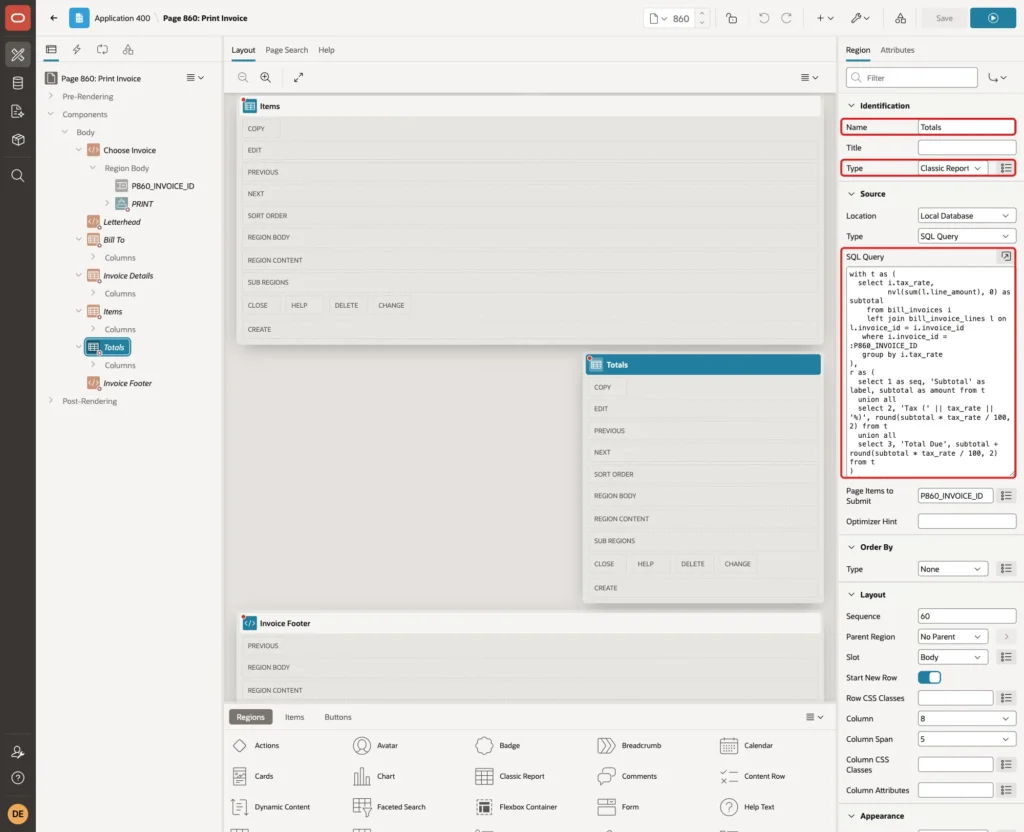
Task: Open the search magnifier in the sidebar
Action: (18, 176)
